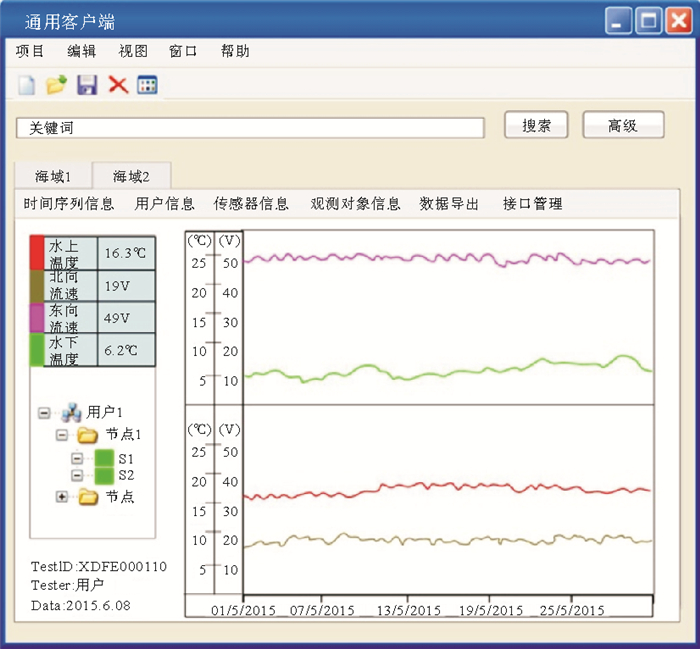
Task: Maximize the 通用客户端 window
Action: pyautogui.click(x=648, y=21)
